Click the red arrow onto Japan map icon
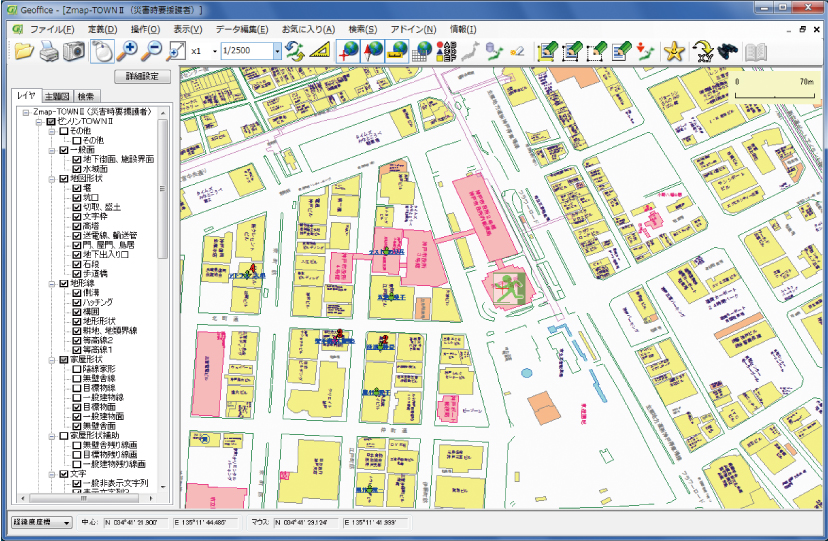Image resolution: width=828 pixels, height=541 pixels. 645,51
